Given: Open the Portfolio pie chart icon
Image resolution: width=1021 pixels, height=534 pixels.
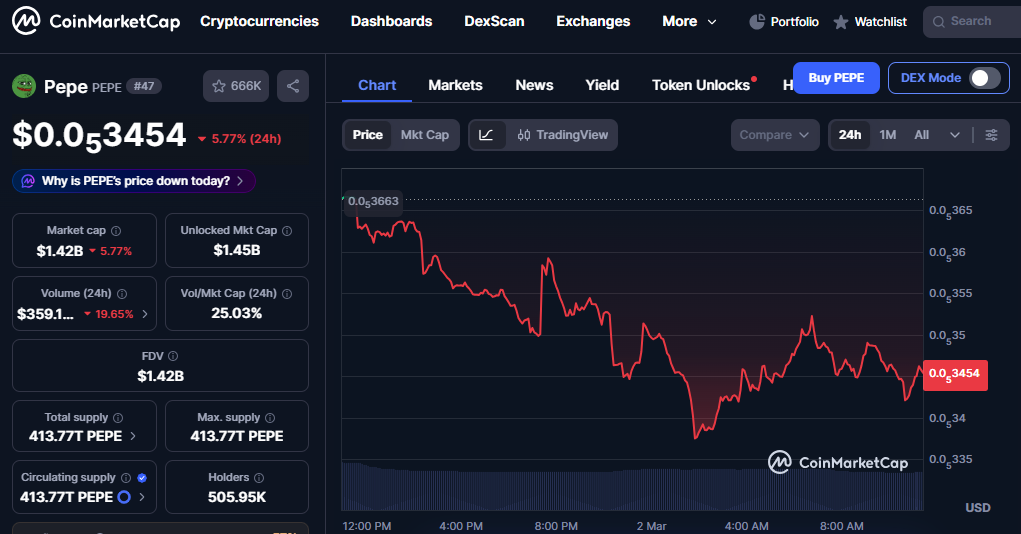Looking at the screenshot, I should 757,21.
